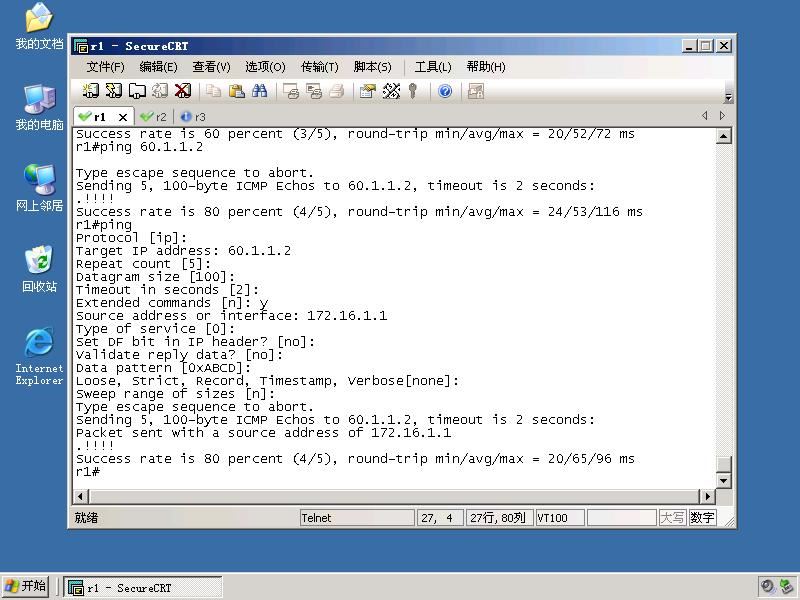Select Internet Explorer desktop icon
800x600 pixels.
pos(39,356)
